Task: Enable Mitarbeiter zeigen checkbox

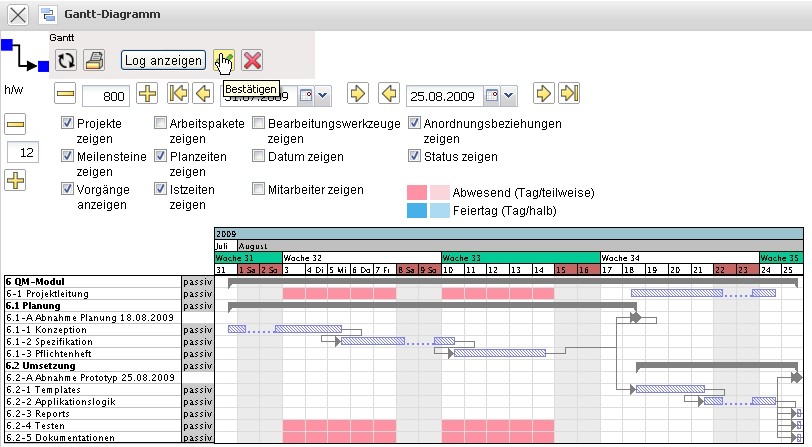Action: (x=259, y=189)
